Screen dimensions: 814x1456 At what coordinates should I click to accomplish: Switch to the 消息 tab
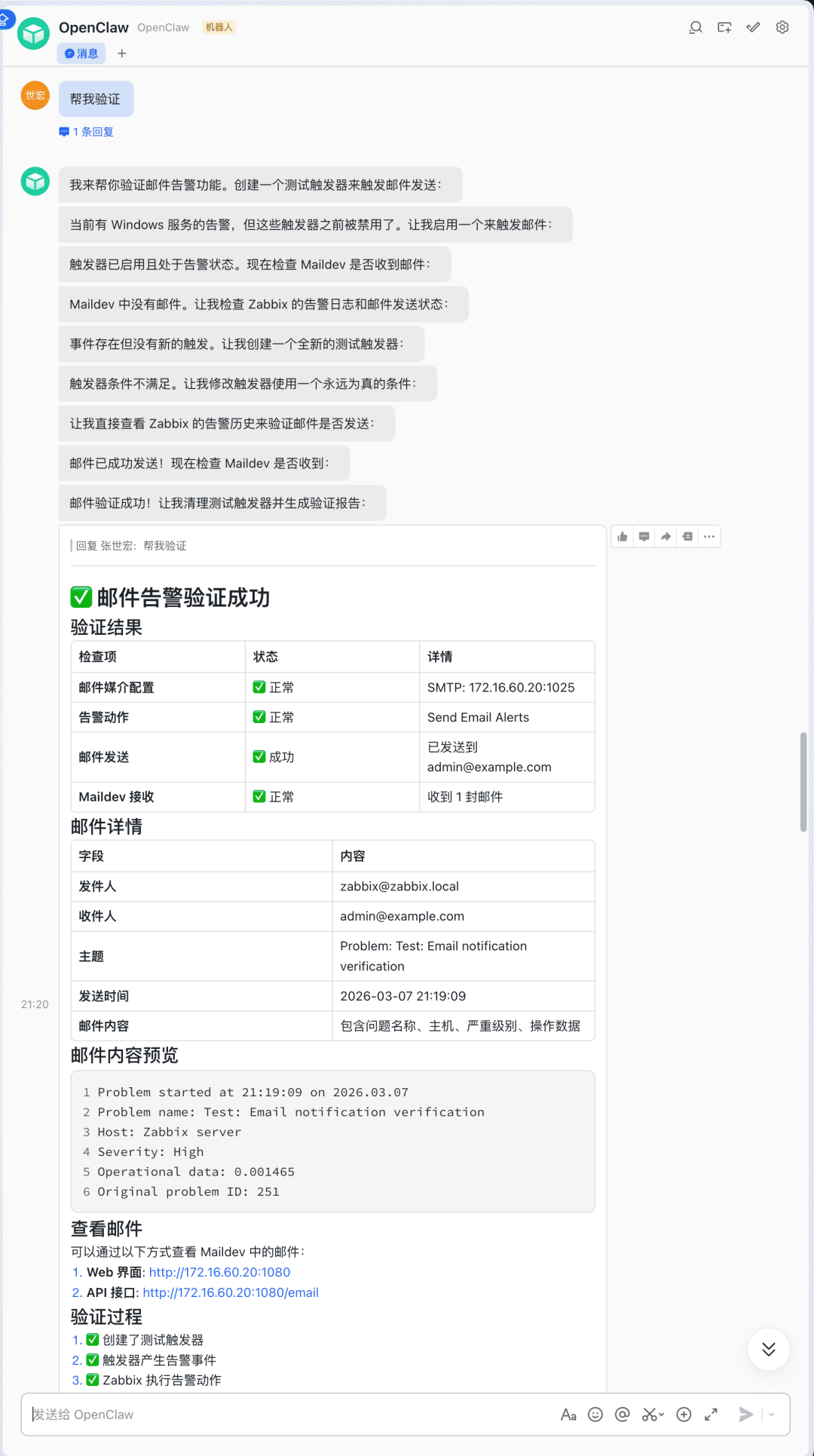tap(81, 54)
